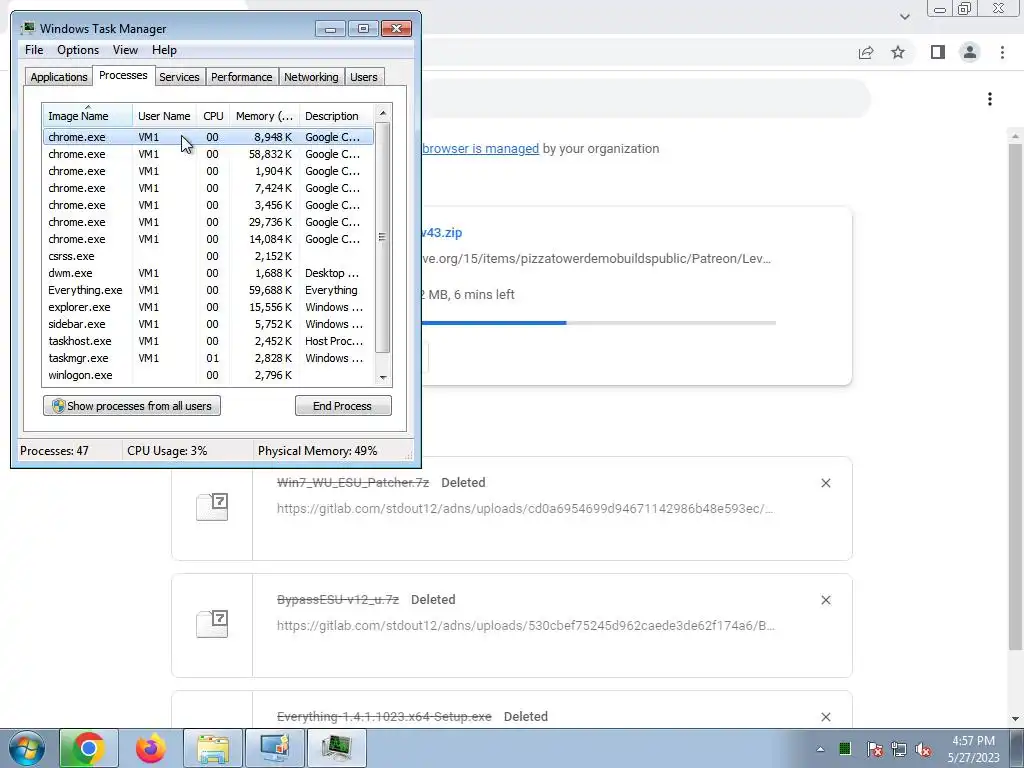
Task: Switch to the Users tab
Action: coord(363,77)
